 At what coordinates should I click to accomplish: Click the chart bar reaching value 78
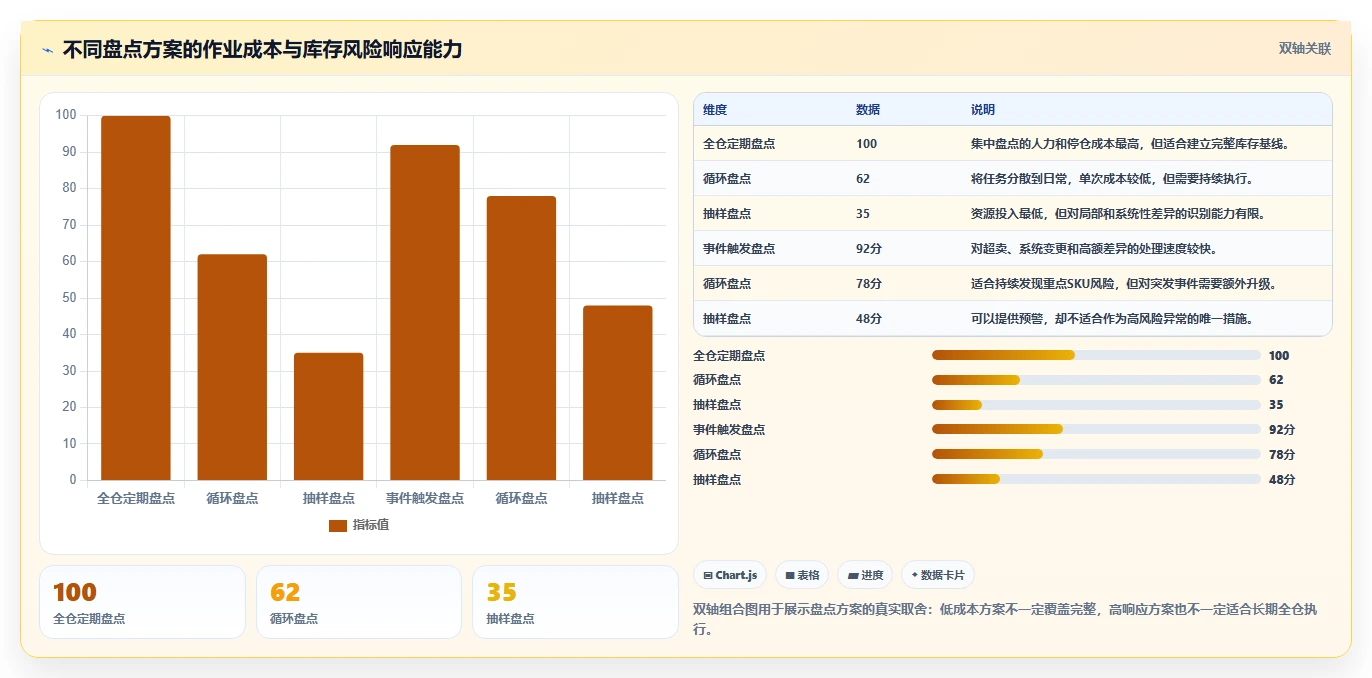(x=521, y=338)
